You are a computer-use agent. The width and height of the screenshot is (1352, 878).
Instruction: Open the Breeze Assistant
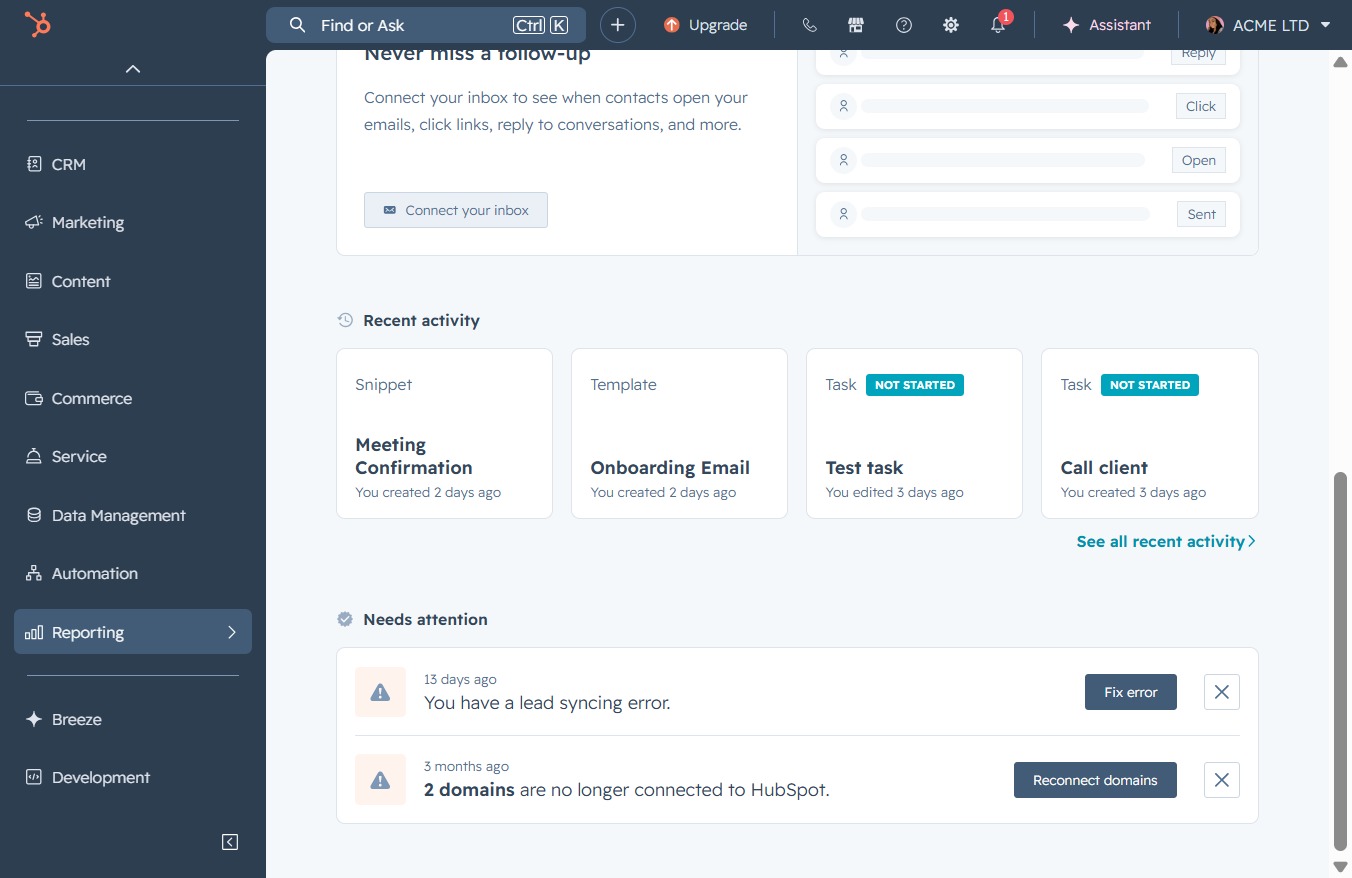pyautogui.click(x=1107, y=25)
